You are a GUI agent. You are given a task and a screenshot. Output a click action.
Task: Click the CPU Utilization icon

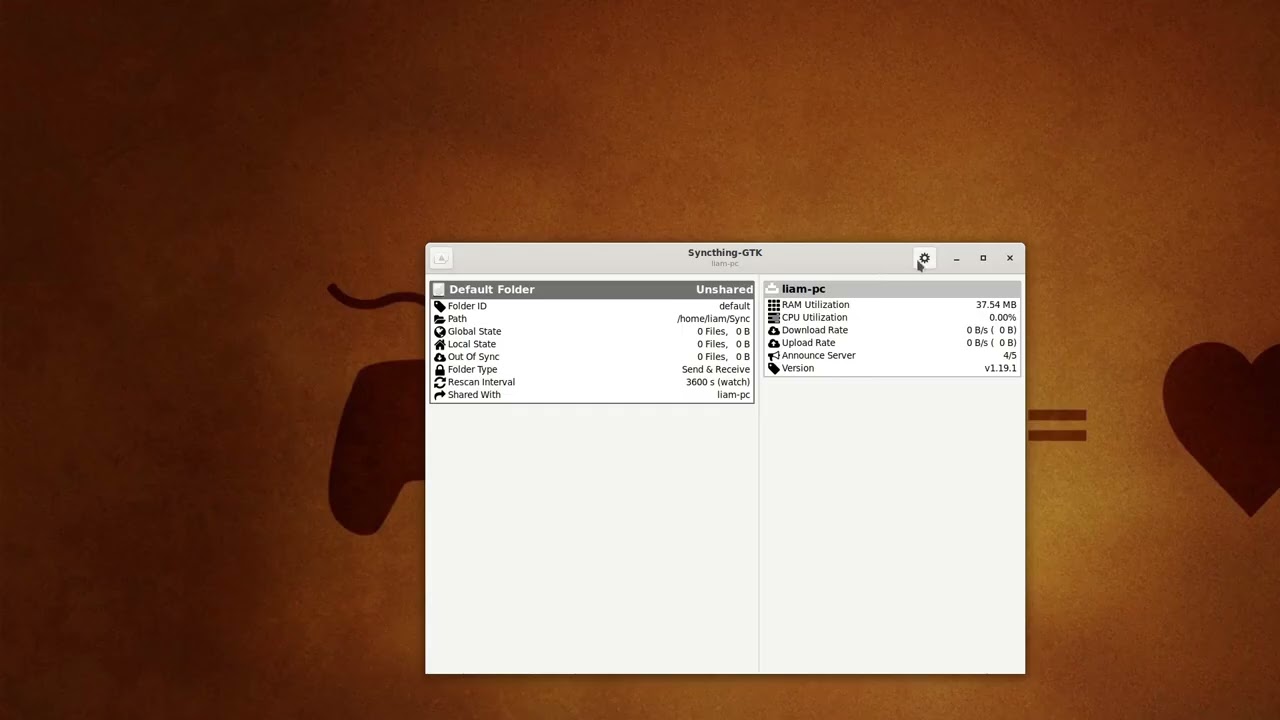coord(773,318)
